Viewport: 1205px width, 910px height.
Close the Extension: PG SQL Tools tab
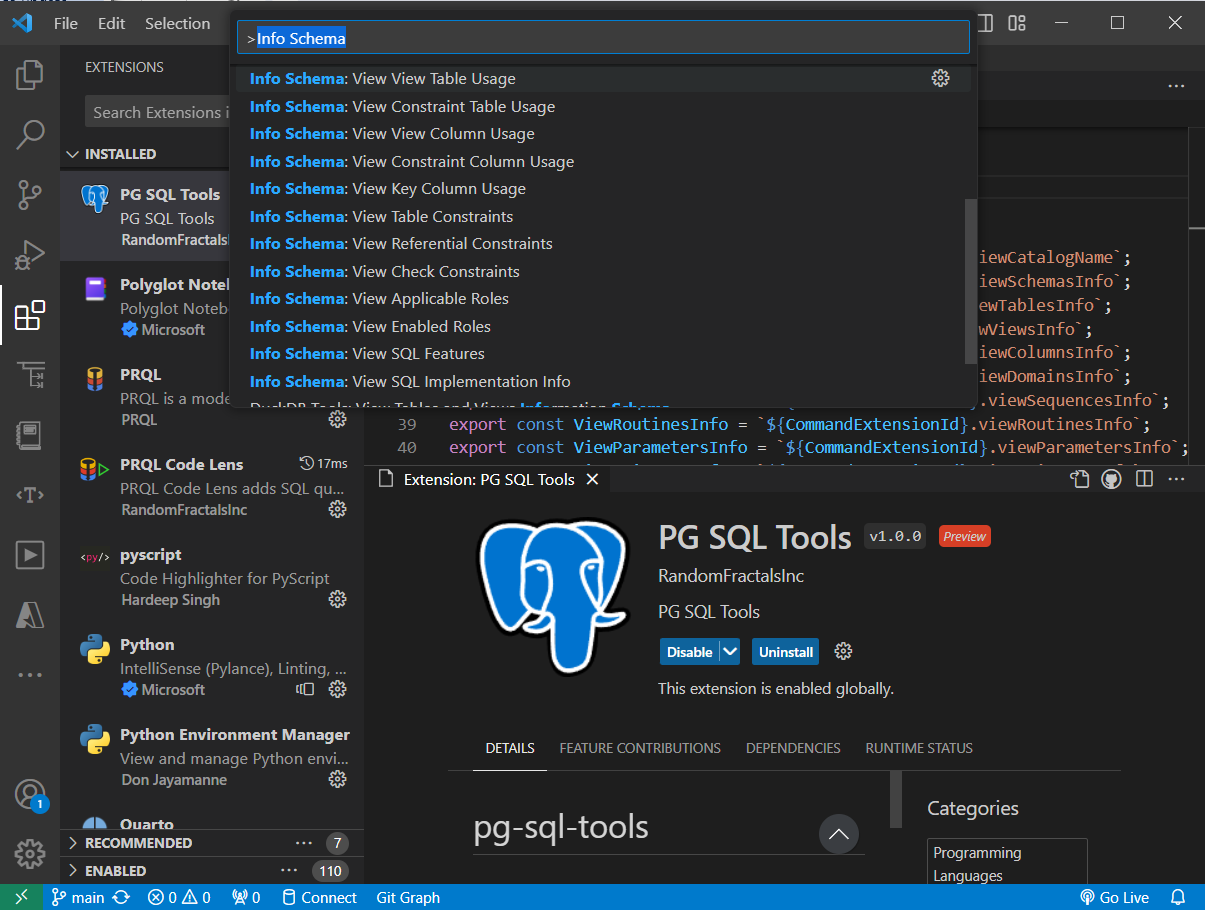coord(592,479)
